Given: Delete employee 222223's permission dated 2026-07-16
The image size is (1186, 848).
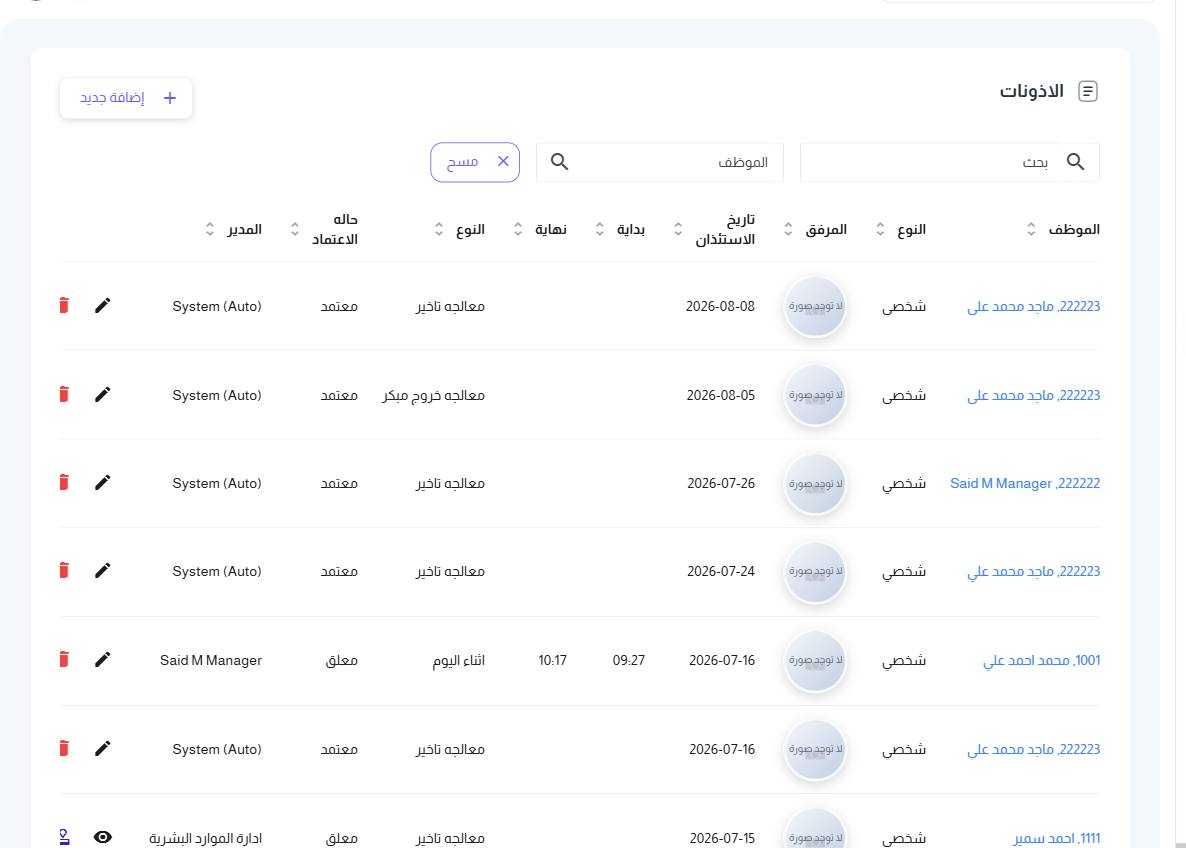Looking at the screenshot, I should [x=64, y=749].
